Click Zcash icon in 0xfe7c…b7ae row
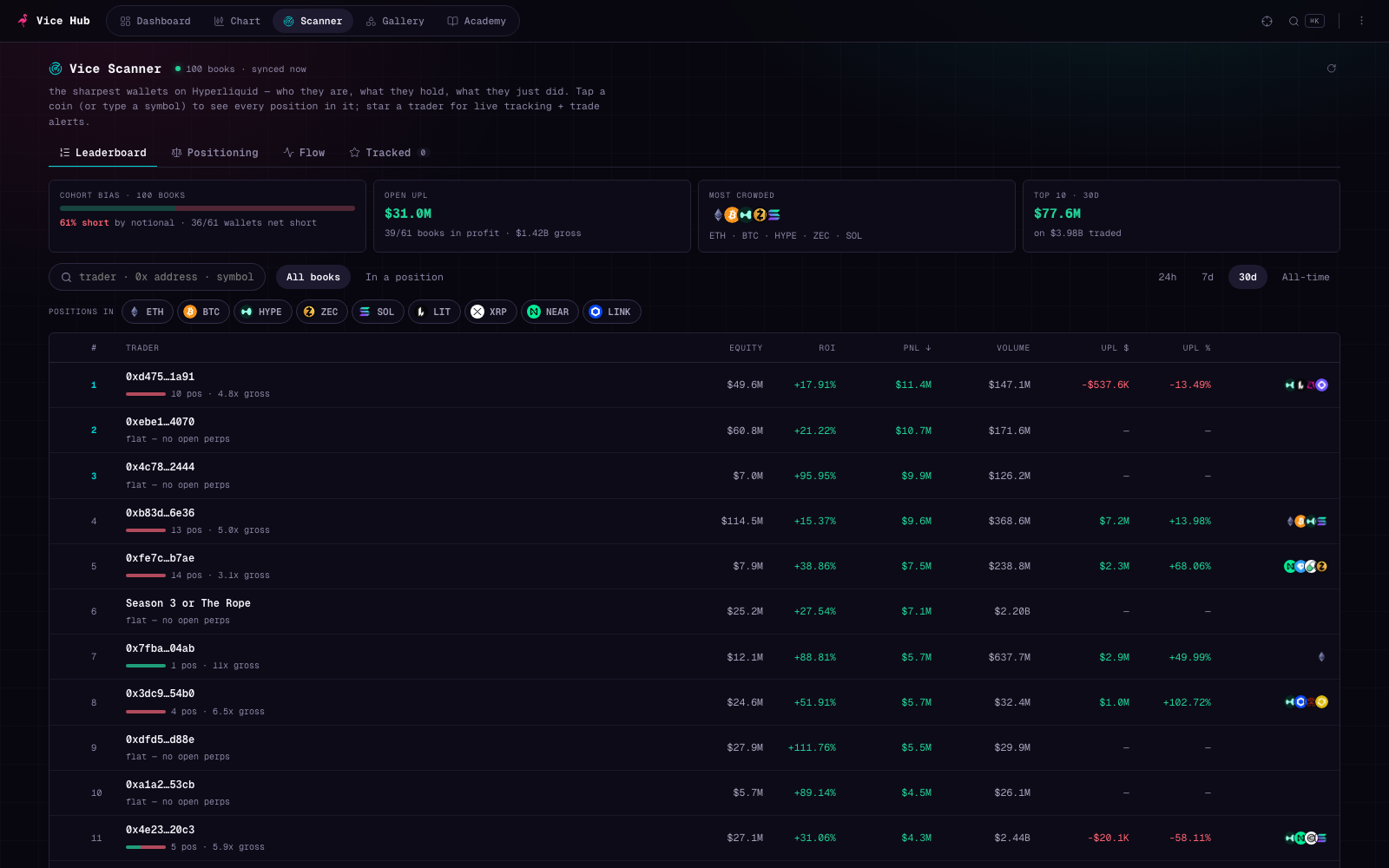The image size is (1389, 868). [1321, 566]
